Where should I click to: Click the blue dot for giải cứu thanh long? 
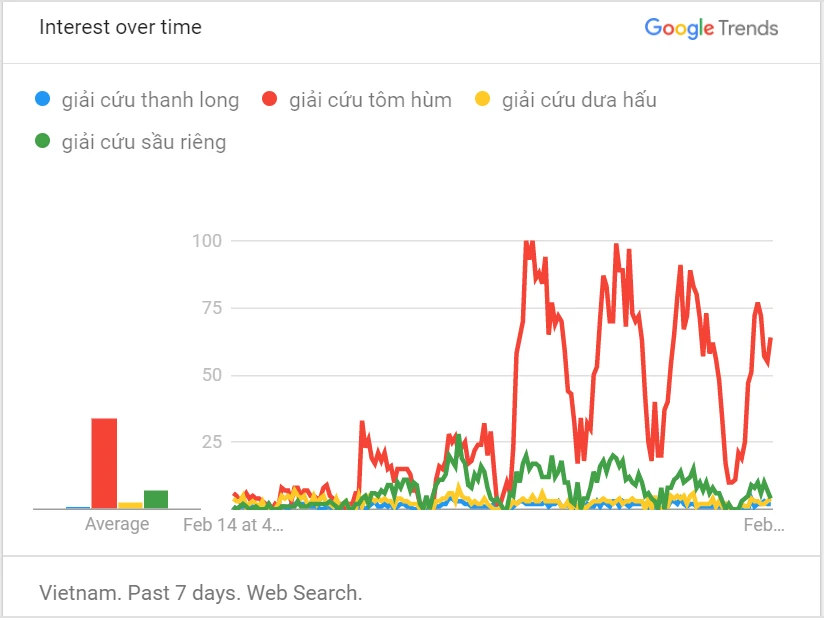point(42,100)
